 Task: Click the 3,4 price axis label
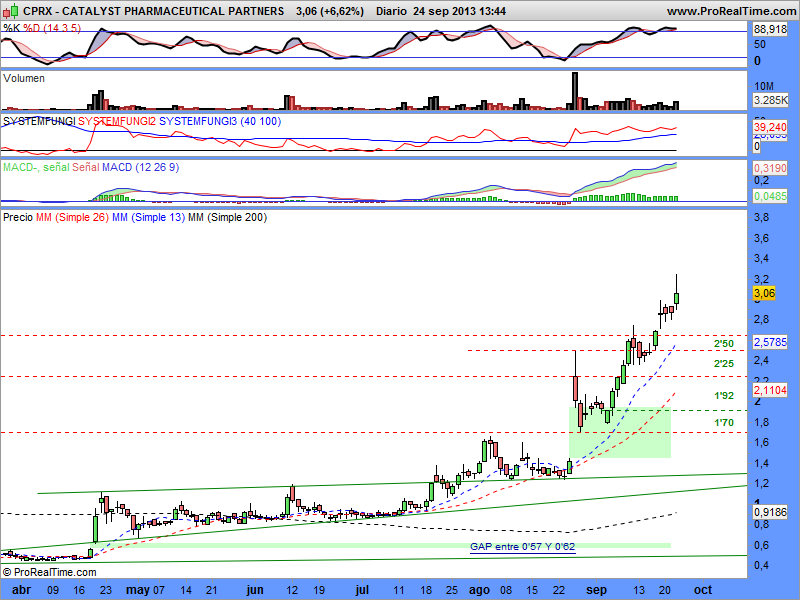762,259
